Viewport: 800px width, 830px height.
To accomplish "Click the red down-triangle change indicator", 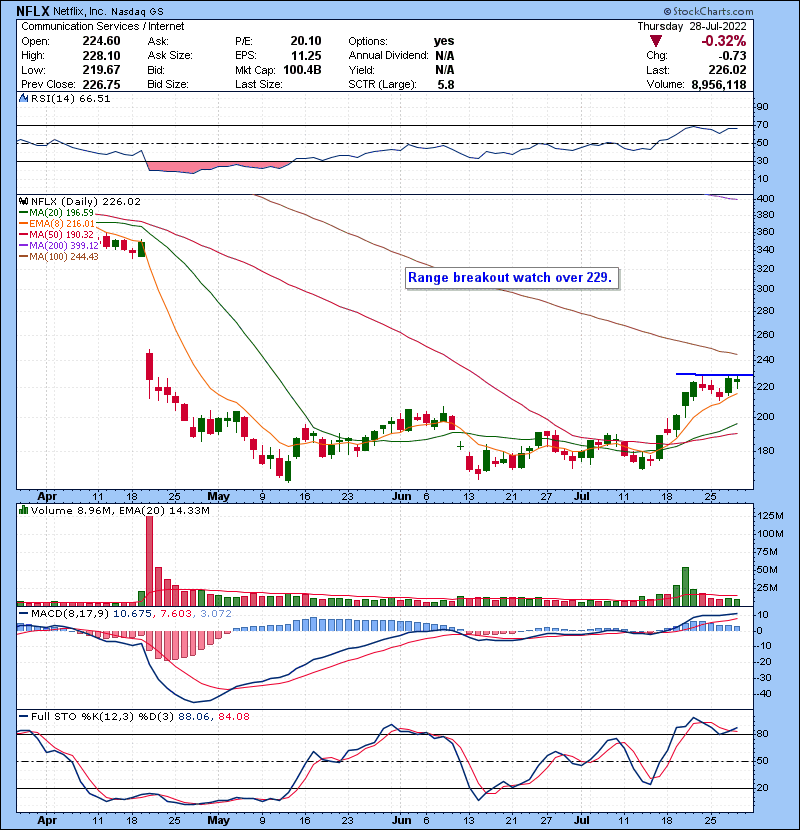I will (x=655, y=41).
